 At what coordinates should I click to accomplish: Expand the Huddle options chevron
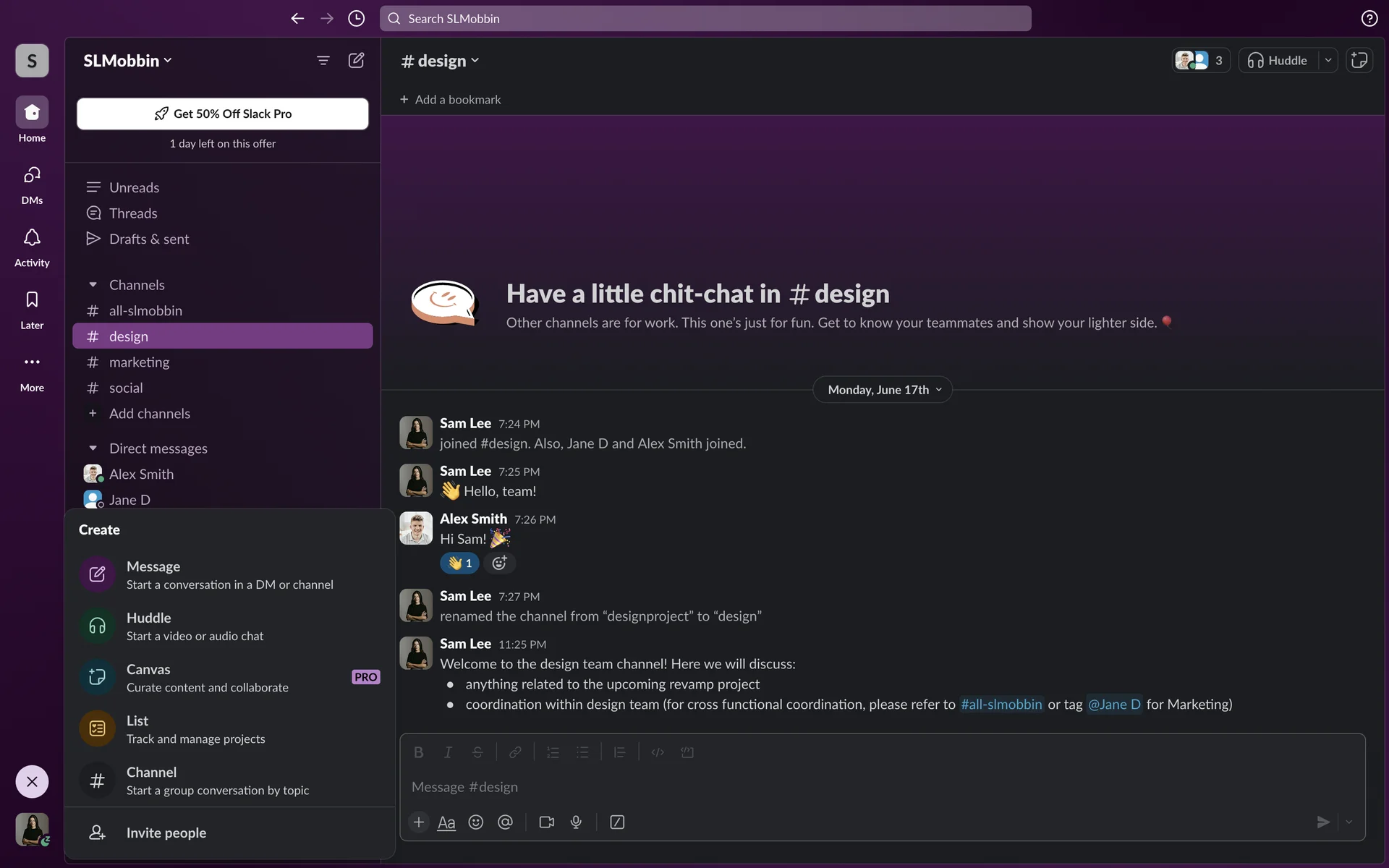pos(1328,61)
